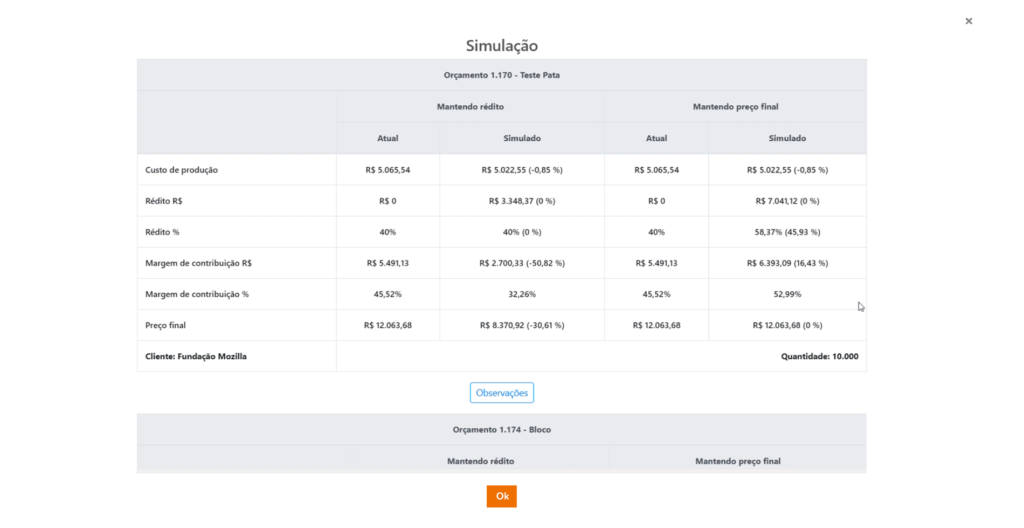1024x528 pixels.
Task: Close the Simulação dialog with the X
Action: click(968, 21)
